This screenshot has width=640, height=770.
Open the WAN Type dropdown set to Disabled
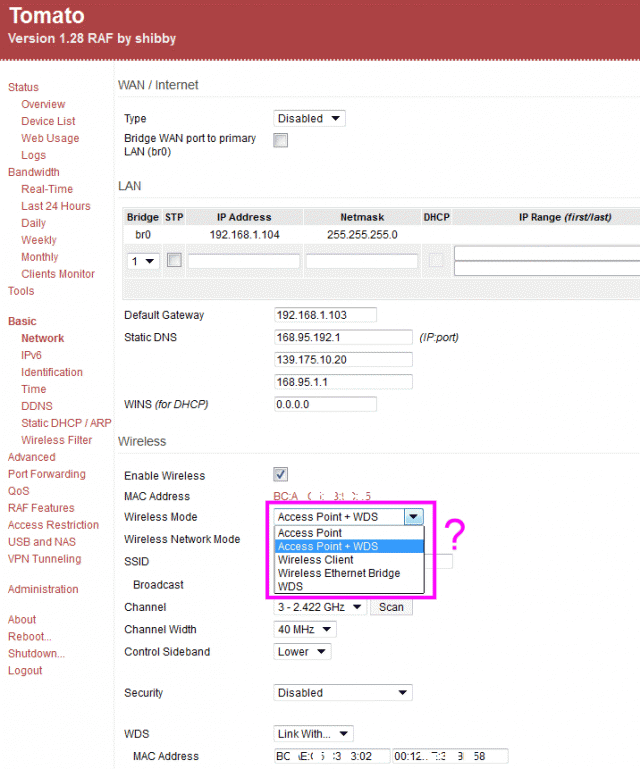click(309, 118)
